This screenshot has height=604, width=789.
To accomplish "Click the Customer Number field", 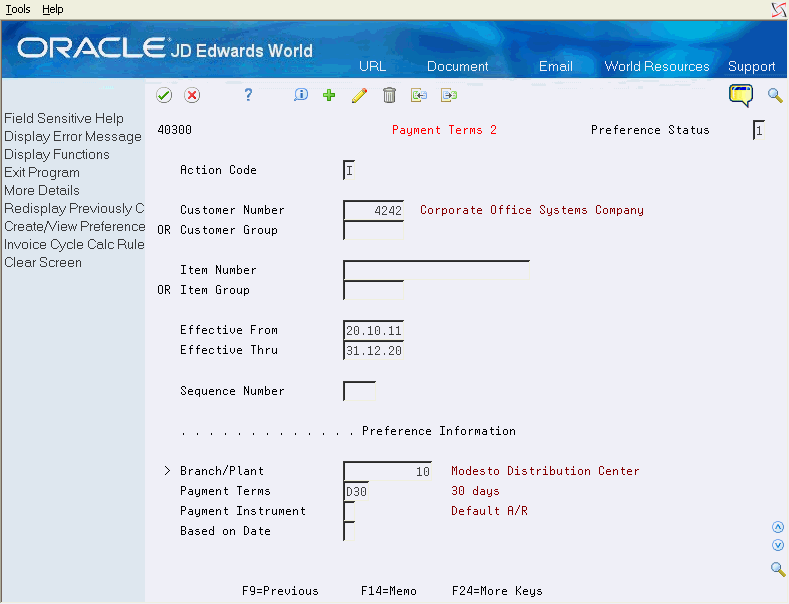I will [x=373, y=210].
